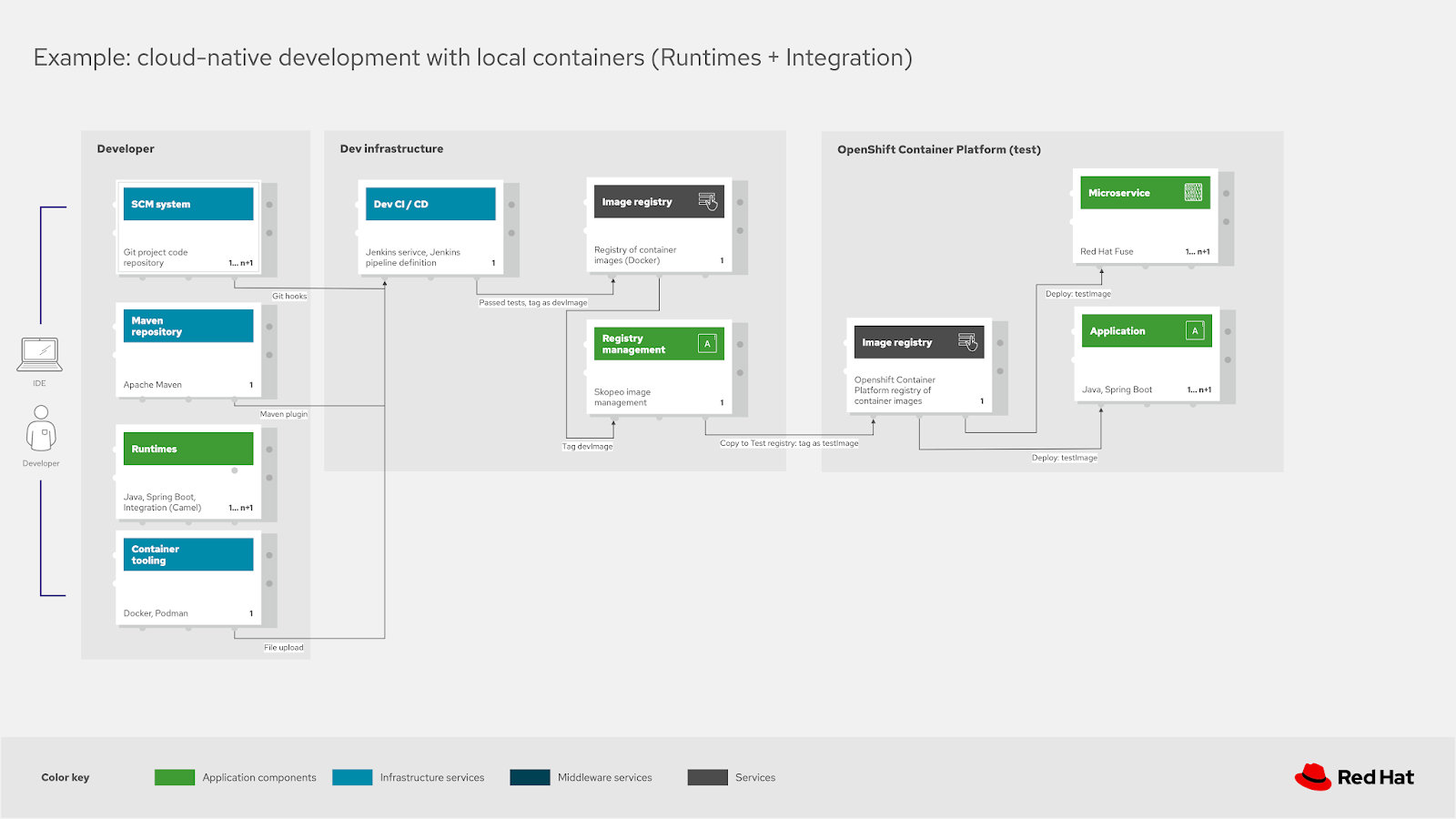Click the Red Hat fedora logo
The image size is (1456, 819).
(x=1313, y=777)
